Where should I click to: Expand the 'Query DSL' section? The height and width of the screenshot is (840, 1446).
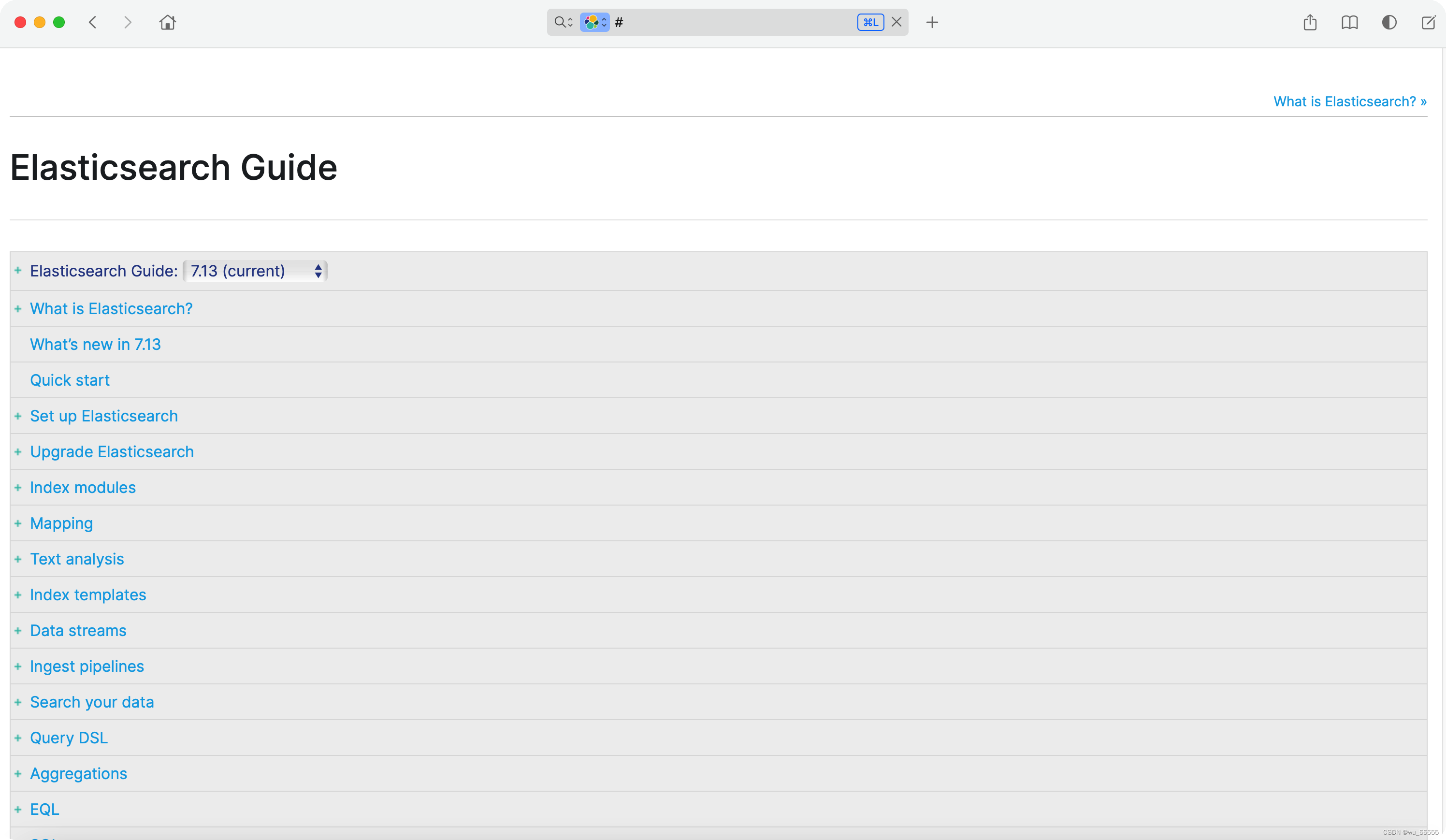(18, 738)
